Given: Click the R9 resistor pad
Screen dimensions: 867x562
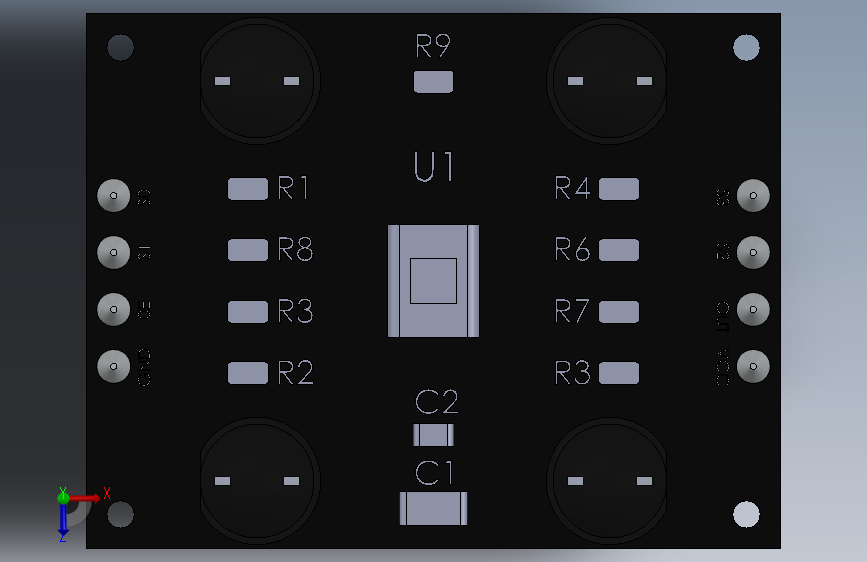Looking at the screenshot, I should tap(434, 82).
